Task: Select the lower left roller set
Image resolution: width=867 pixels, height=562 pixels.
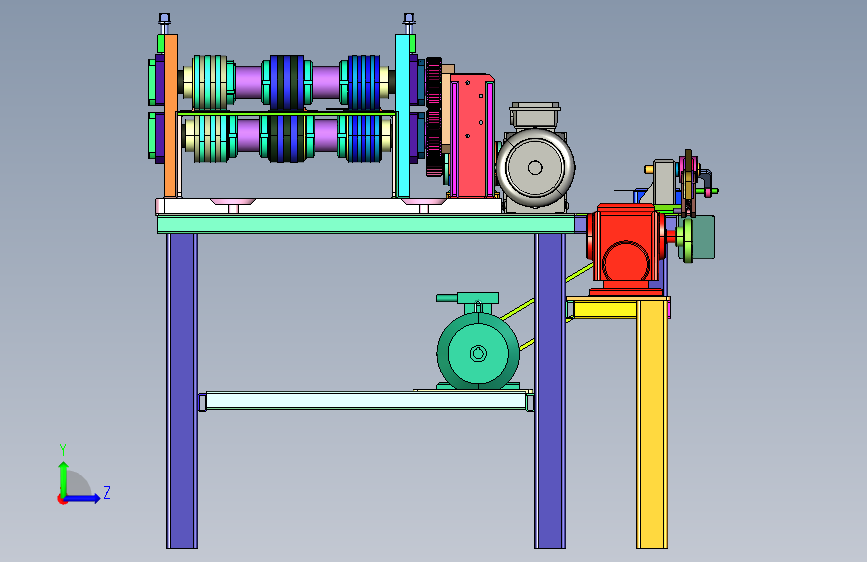Action: 210,138
